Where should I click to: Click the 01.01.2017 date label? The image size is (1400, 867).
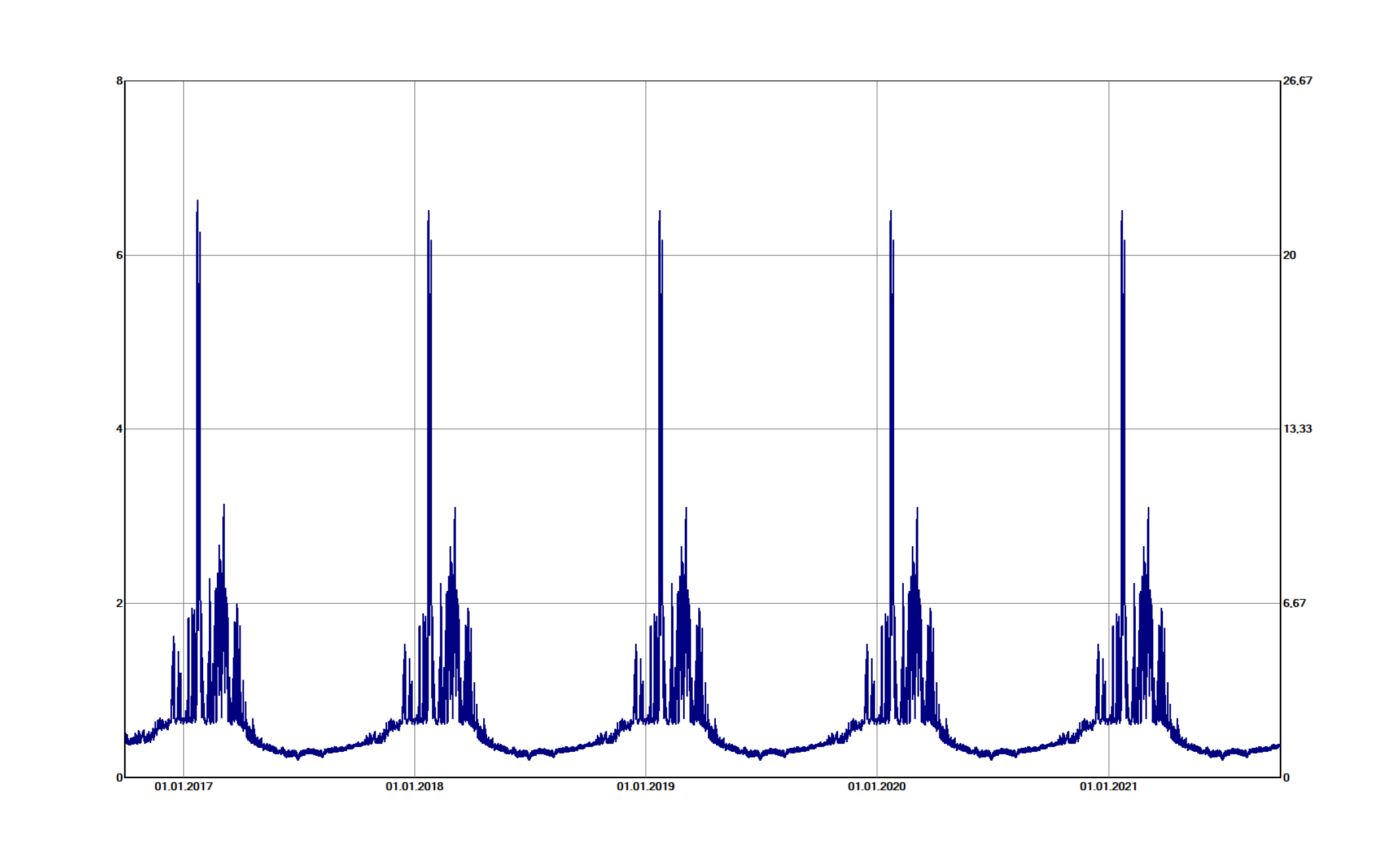[x=183, y=787]
